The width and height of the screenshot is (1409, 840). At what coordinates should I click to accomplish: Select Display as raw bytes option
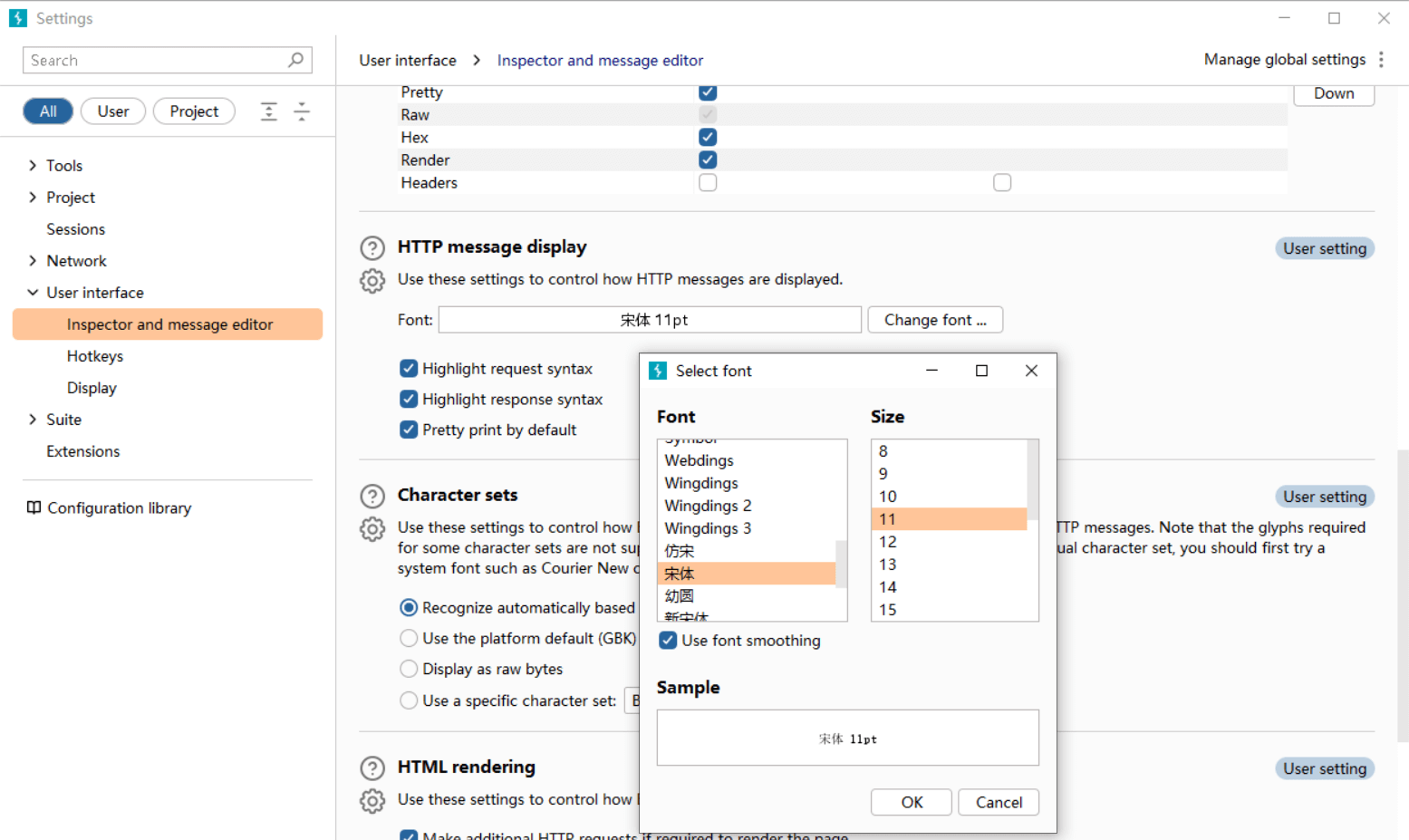click(409, 669)
